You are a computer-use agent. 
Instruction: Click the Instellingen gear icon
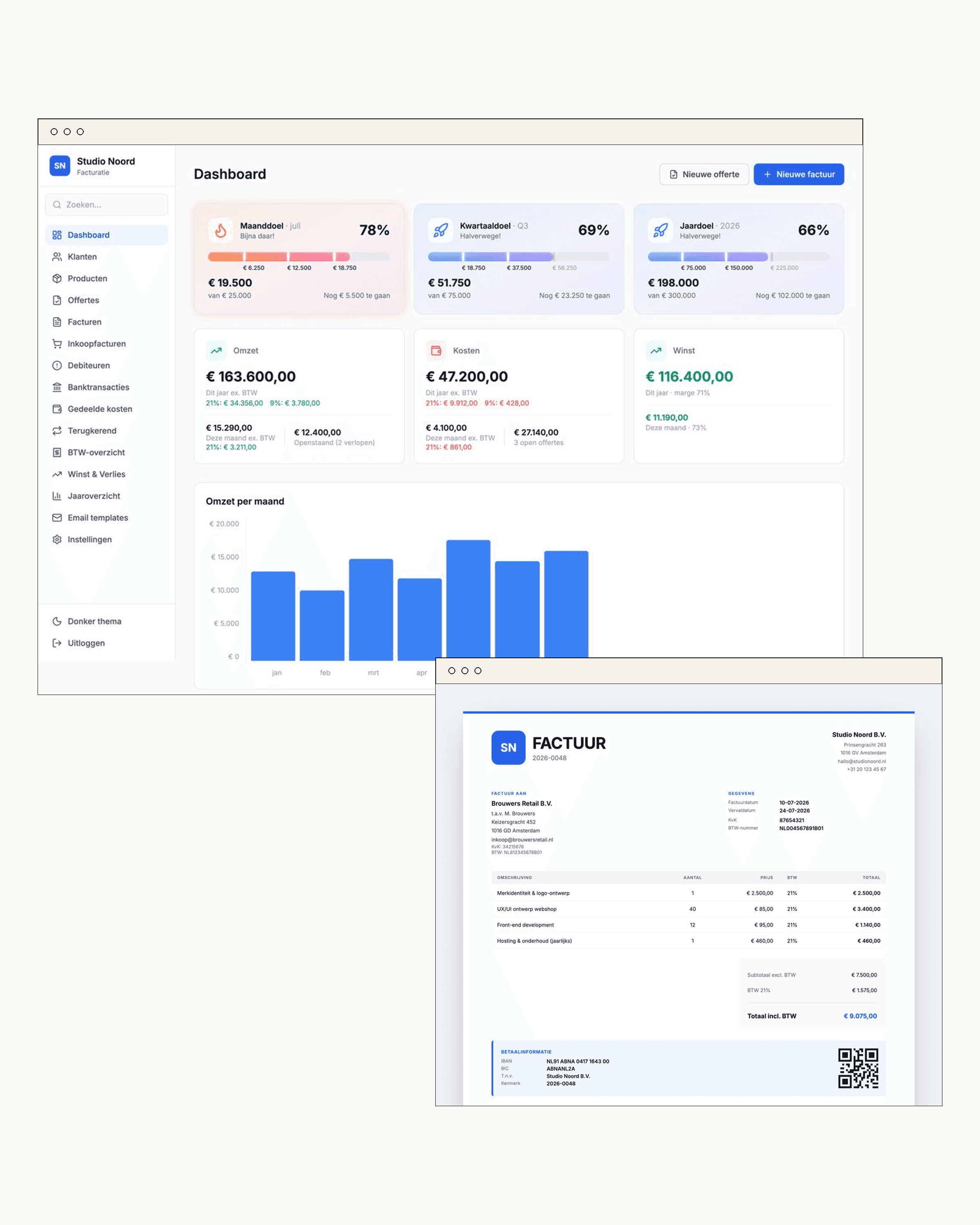coord(57,539)
